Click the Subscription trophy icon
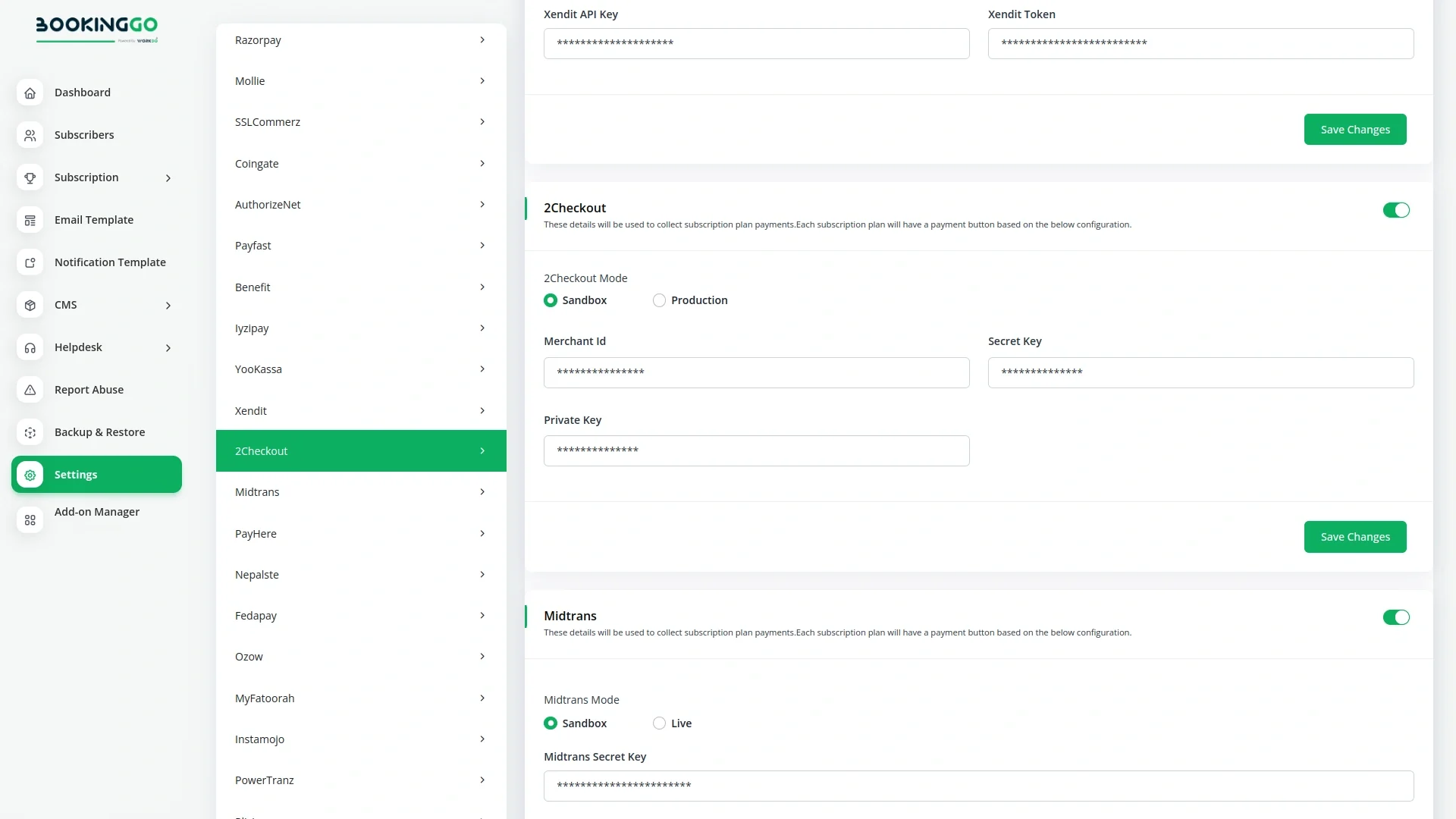The width and height of the screenshot is (1456, 819). [30, 177]
